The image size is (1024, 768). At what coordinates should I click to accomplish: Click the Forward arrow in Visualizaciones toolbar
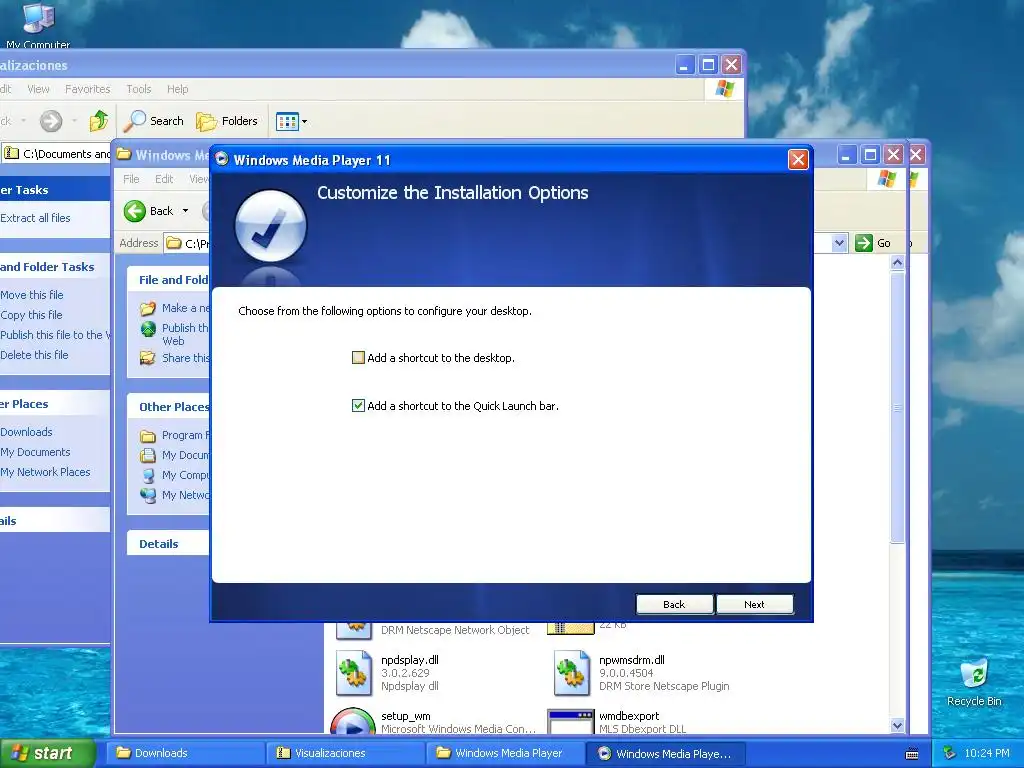pos(51,121)
